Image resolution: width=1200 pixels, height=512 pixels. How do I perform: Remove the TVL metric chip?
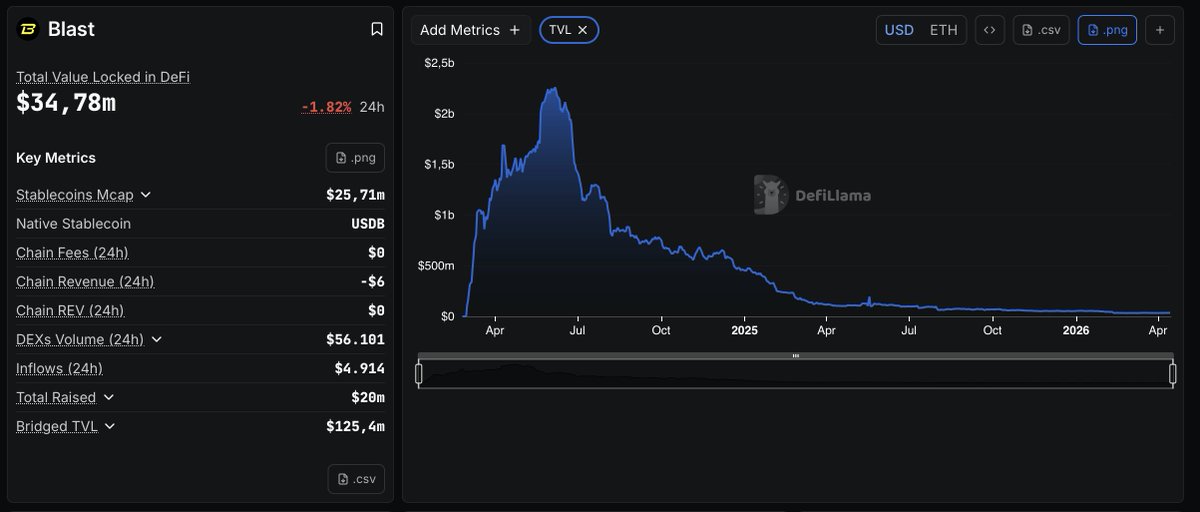[x=582, y=30]
